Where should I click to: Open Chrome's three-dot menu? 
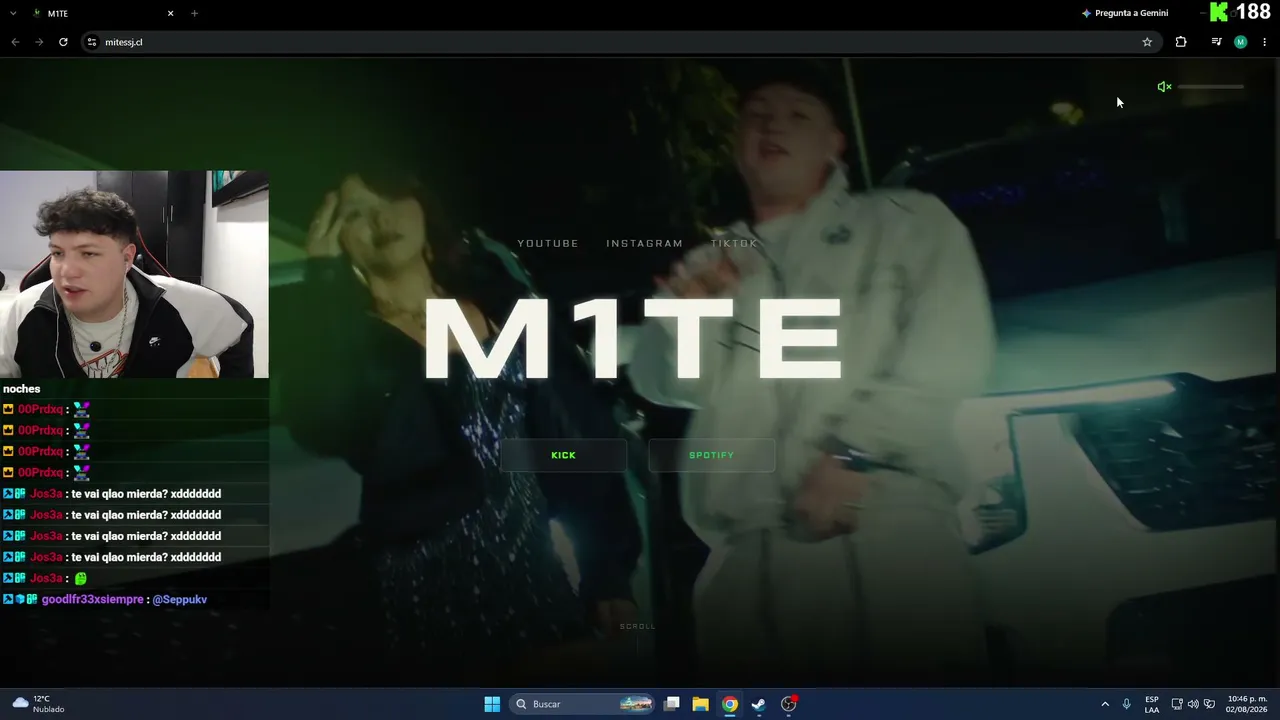tap(1264, 42)
